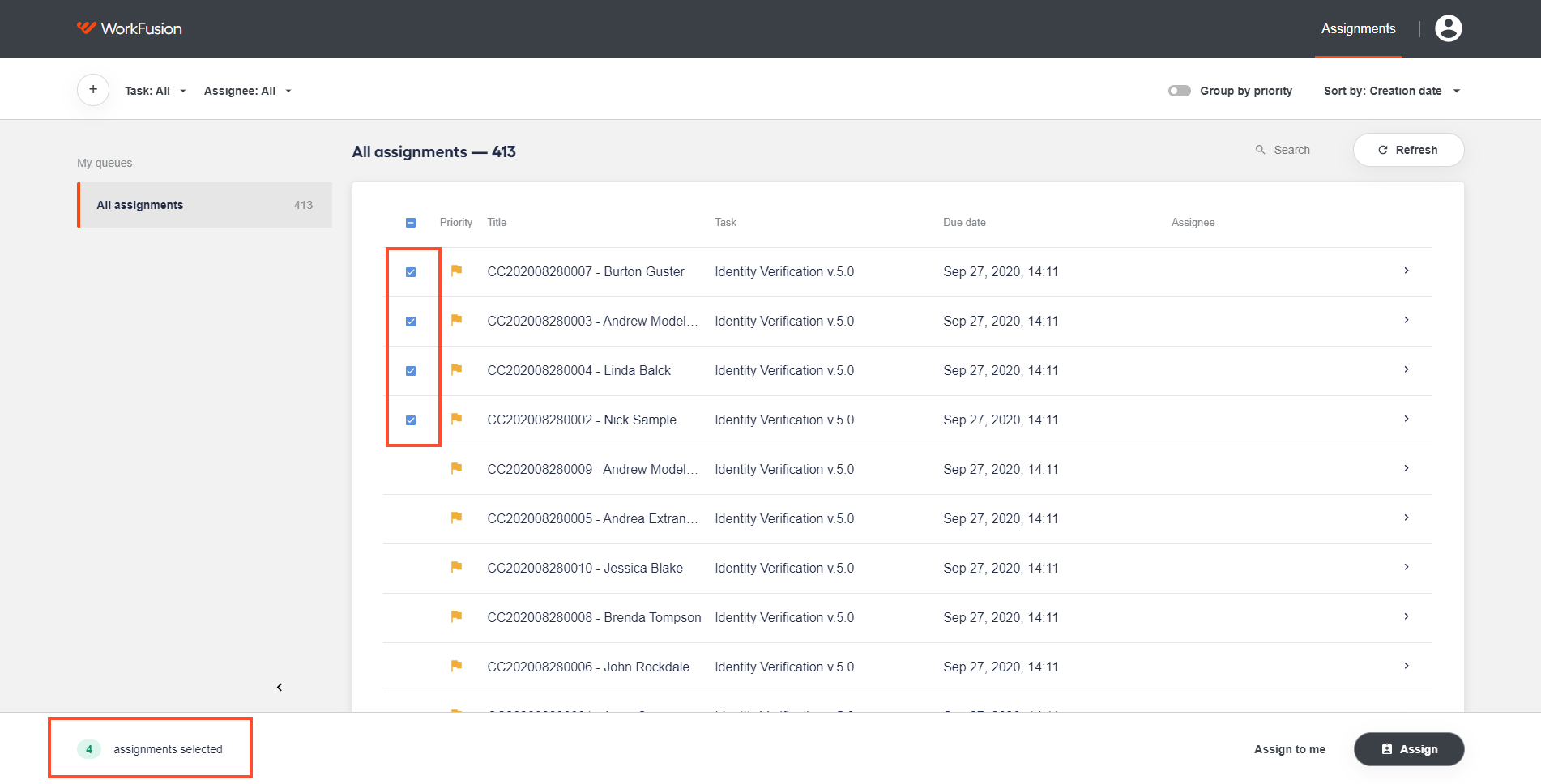Click the Assign button
The height and width of the screenshot is (784, 1541).
point(1409,749)
